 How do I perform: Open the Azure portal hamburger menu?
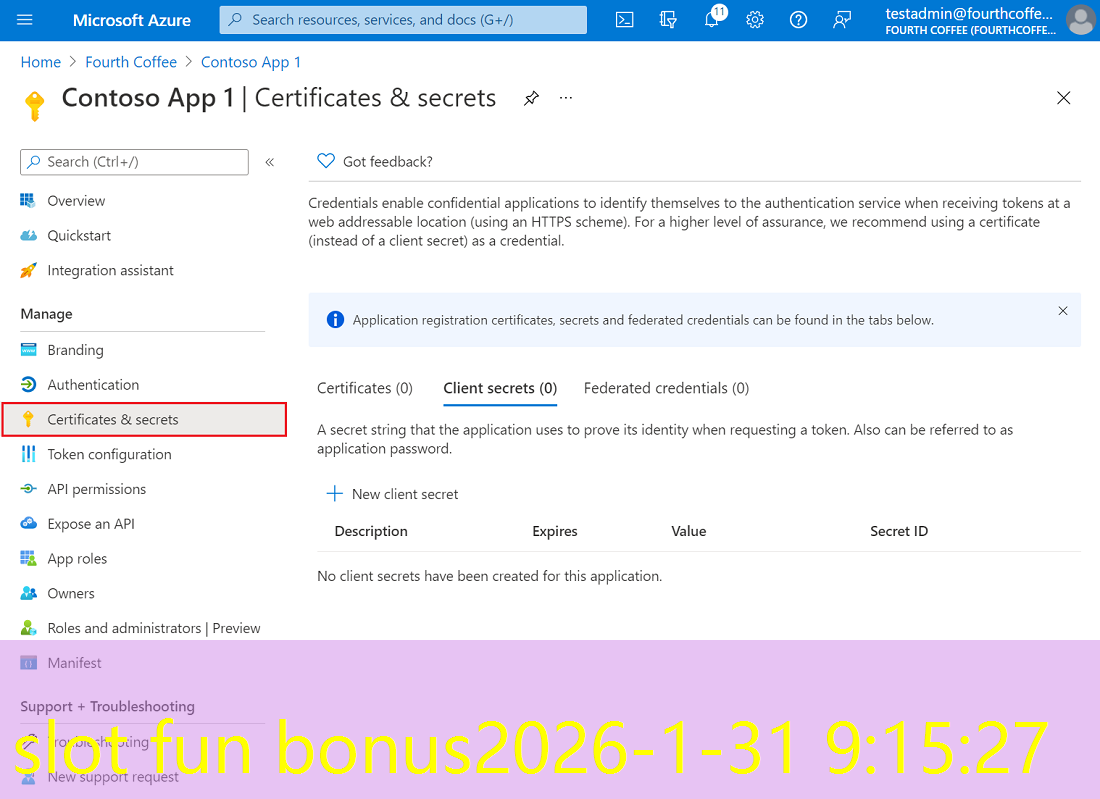tap(25, 20)
